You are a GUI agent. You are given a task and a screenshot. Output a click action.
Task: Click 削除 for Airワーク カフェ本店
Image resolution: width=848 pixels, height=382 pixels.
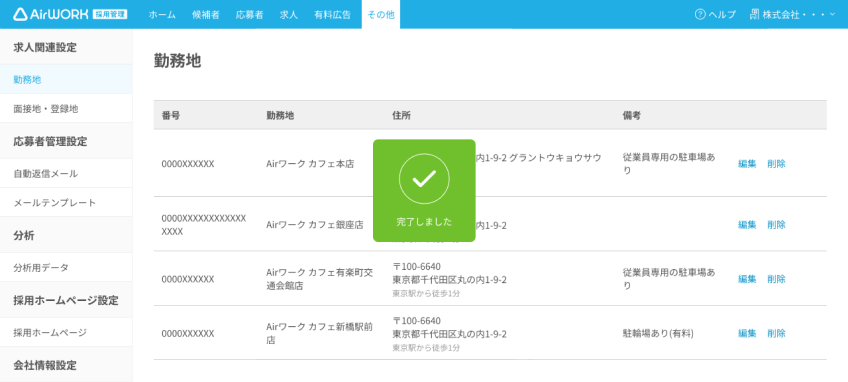(776, 164)
